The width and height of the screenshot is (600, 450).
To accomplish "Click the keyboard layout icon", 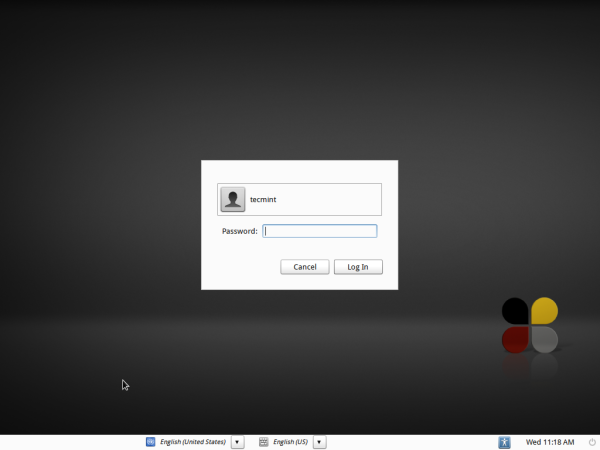I will pyautogui.click(x=263, y=442).
